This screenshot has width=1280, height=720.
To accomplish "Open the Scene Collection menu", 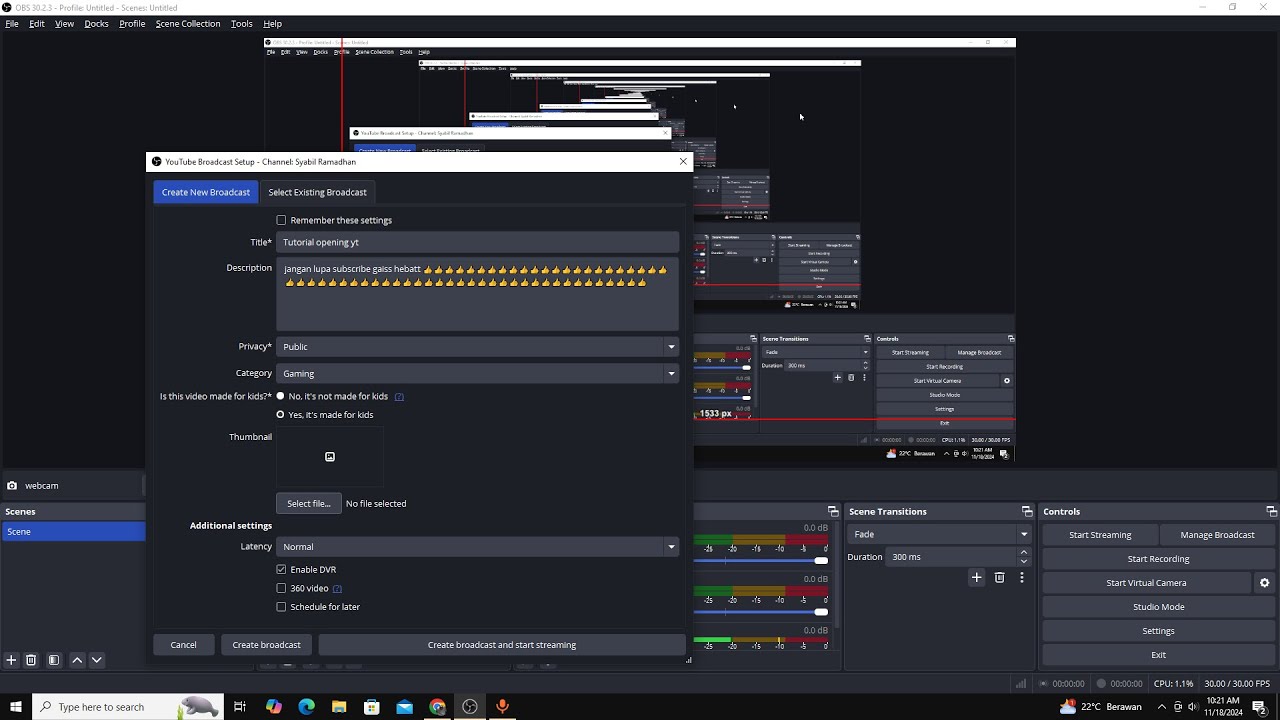I will pos(188,23).
